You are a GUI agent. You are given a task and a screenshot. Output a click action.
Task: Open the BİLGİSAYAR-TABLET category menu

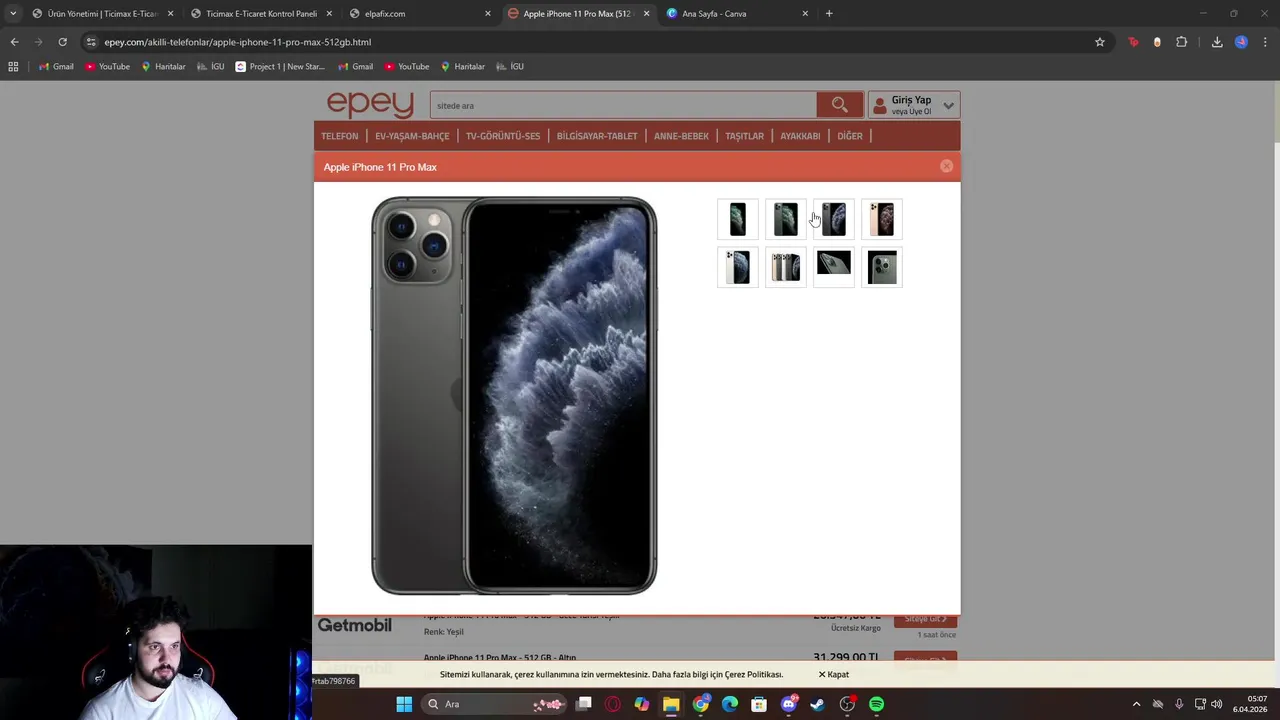(597, 136)
